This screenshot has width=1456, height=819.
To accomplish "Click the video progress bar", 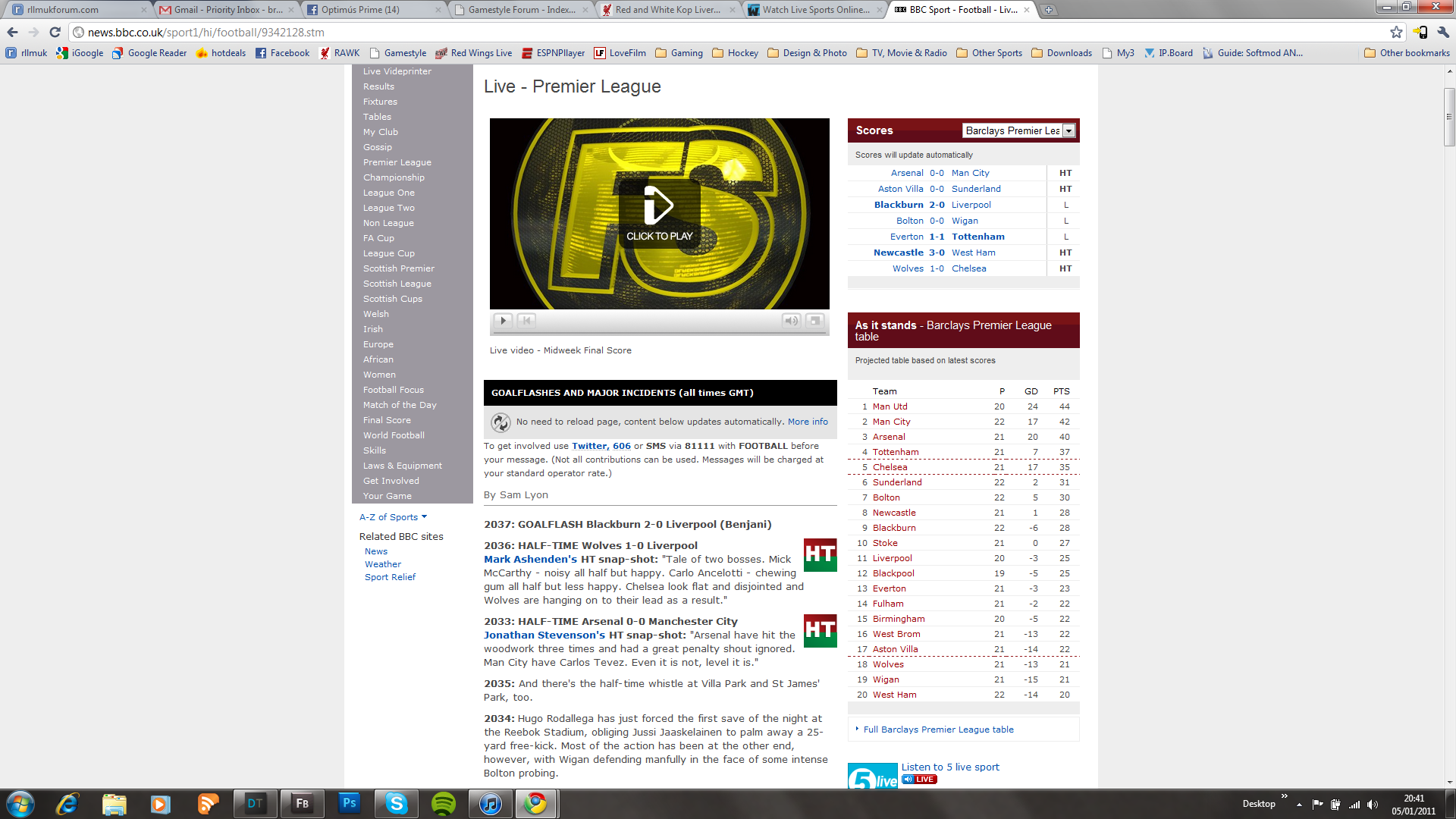I will tap(659, 333).
